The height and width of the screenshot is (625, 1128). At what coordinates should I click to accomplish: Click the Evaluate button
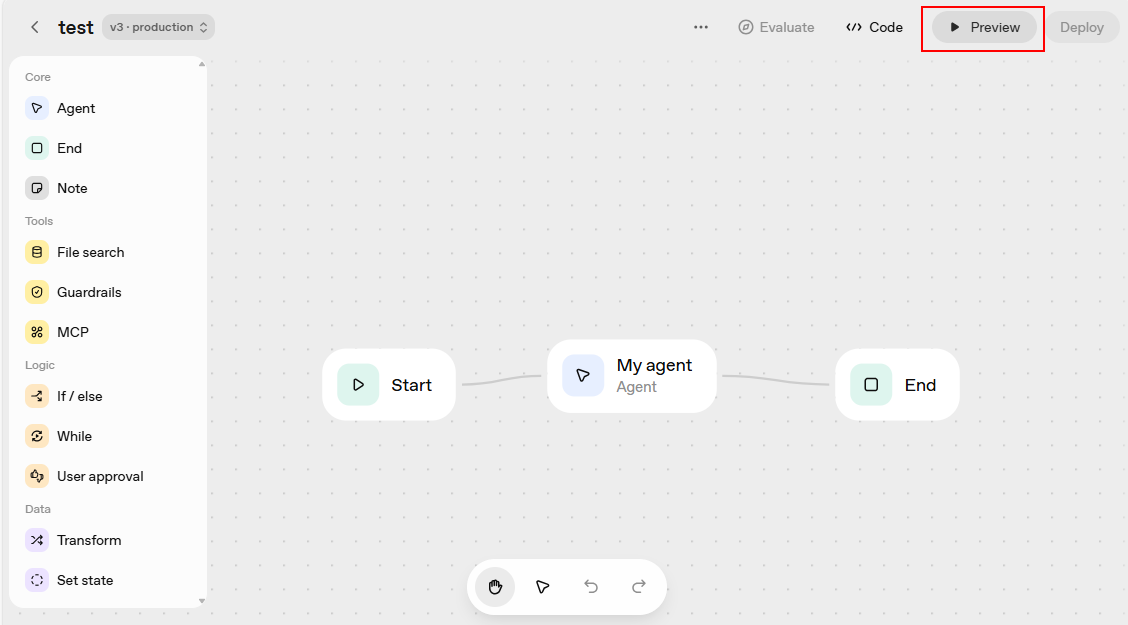coord(776,27)
